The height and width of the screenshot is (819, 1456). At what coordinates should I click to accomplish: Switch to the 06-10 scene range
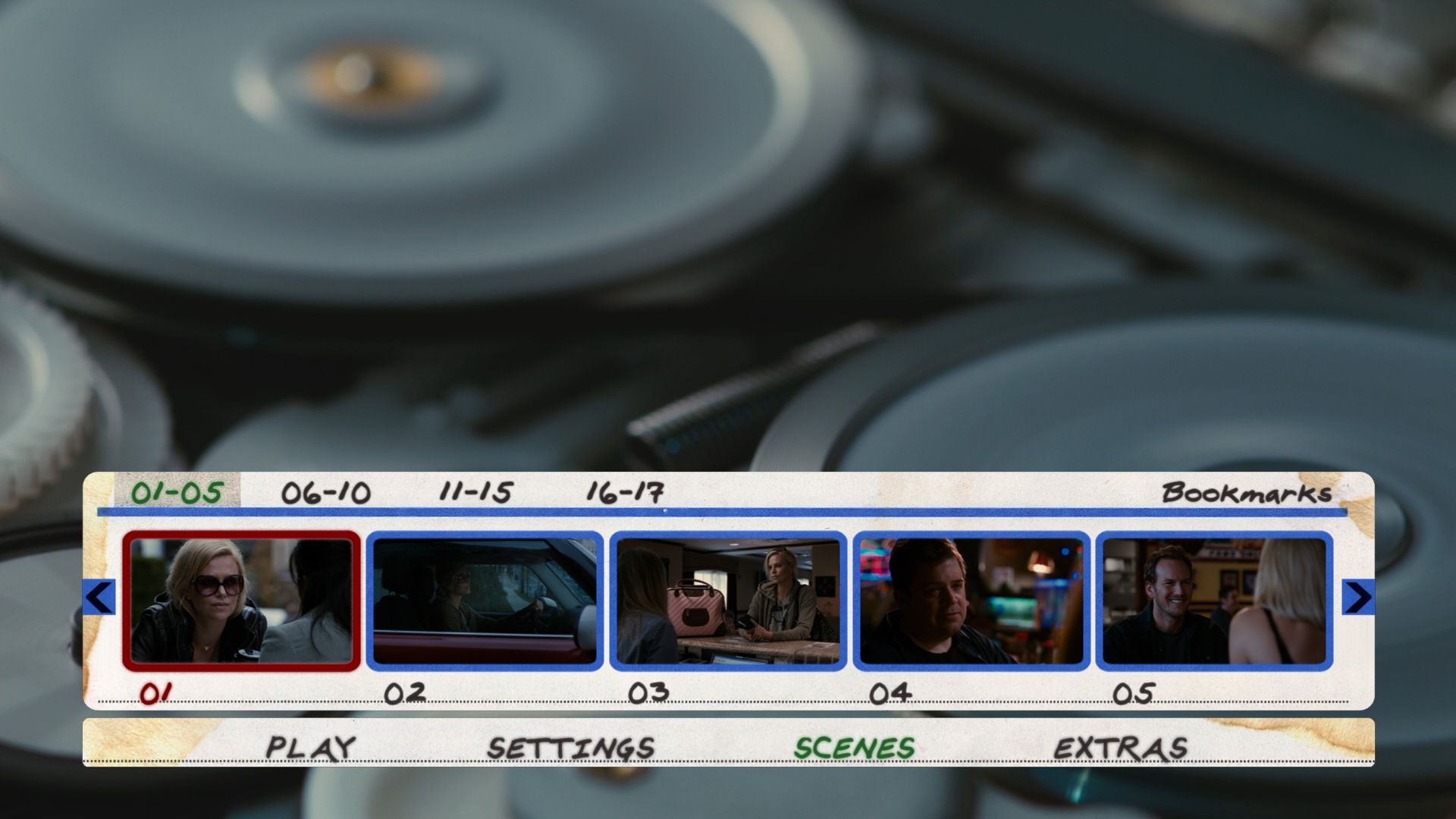click(x=326, y=493)
